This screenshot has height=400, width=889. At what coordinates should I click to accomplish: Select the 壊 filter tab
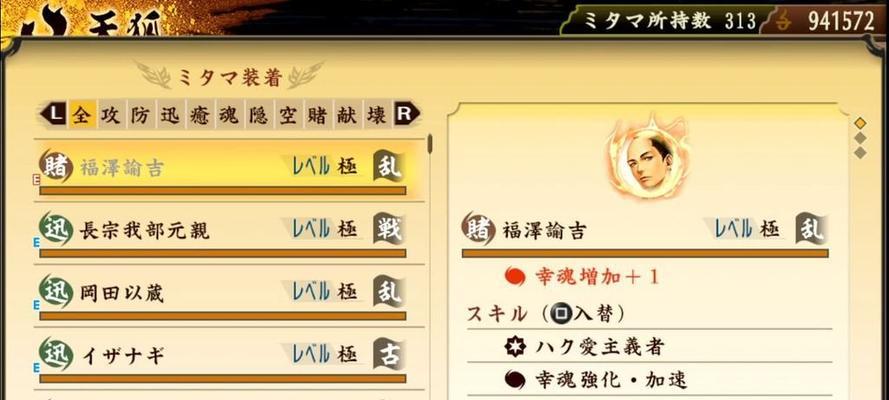[x=376, y=114]
